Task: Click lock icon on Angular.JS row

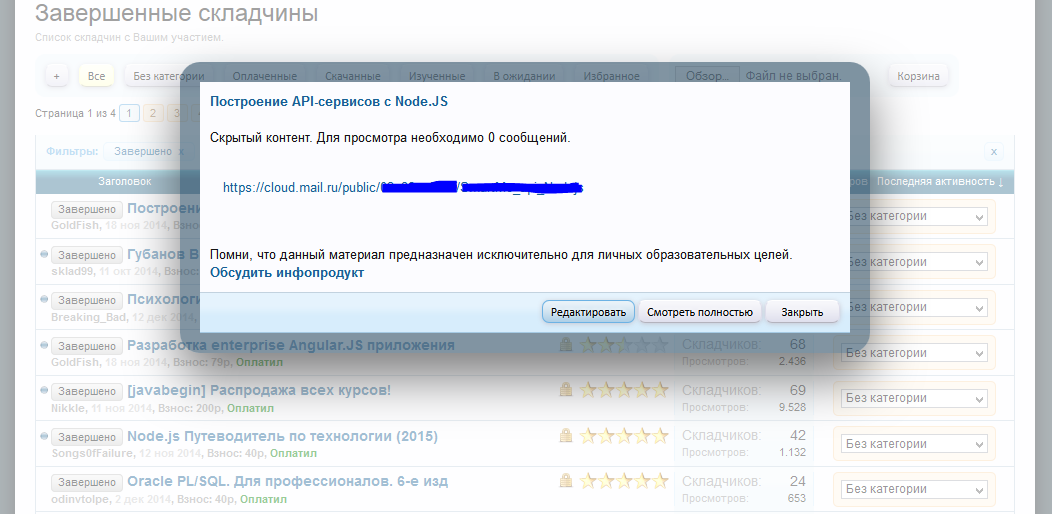Action: coord(566,344)
